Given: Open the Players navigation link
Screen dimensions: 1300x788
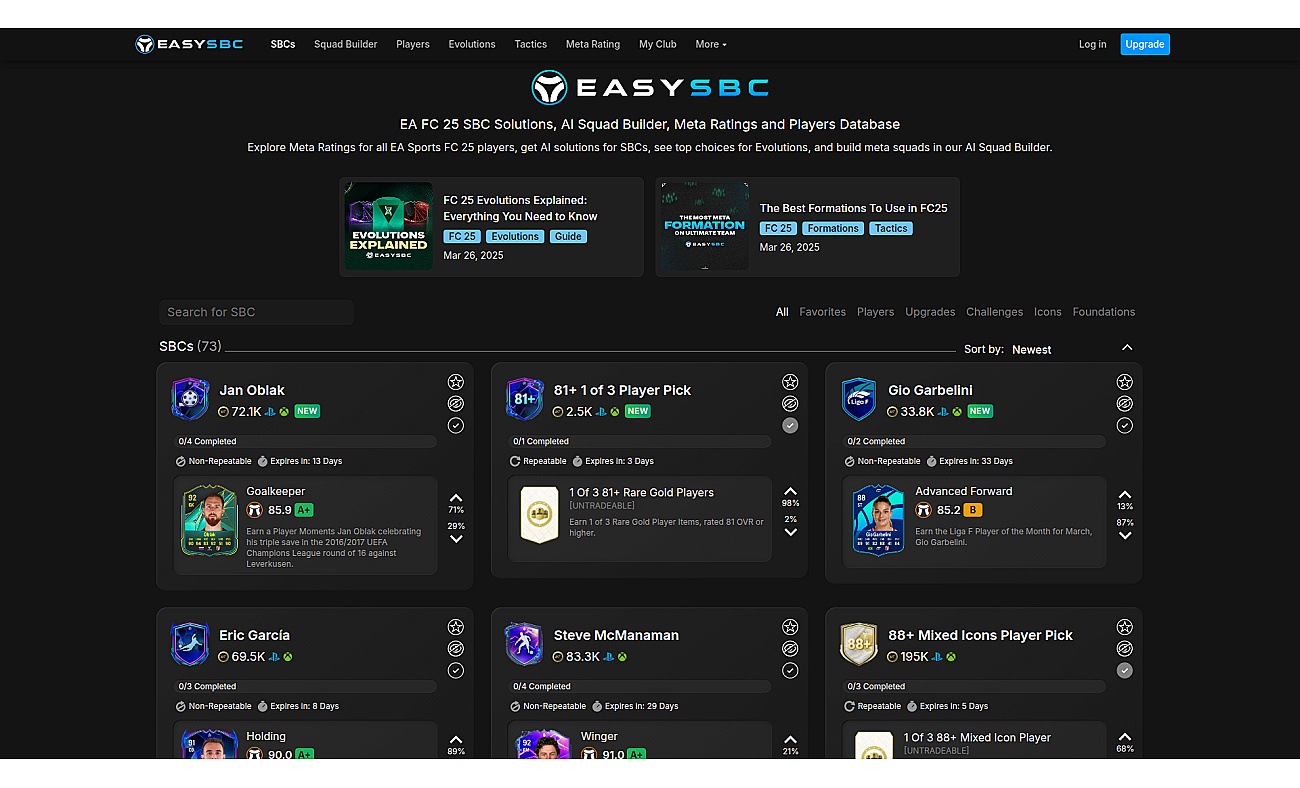Looking at the screenshot, I should 413,44.
